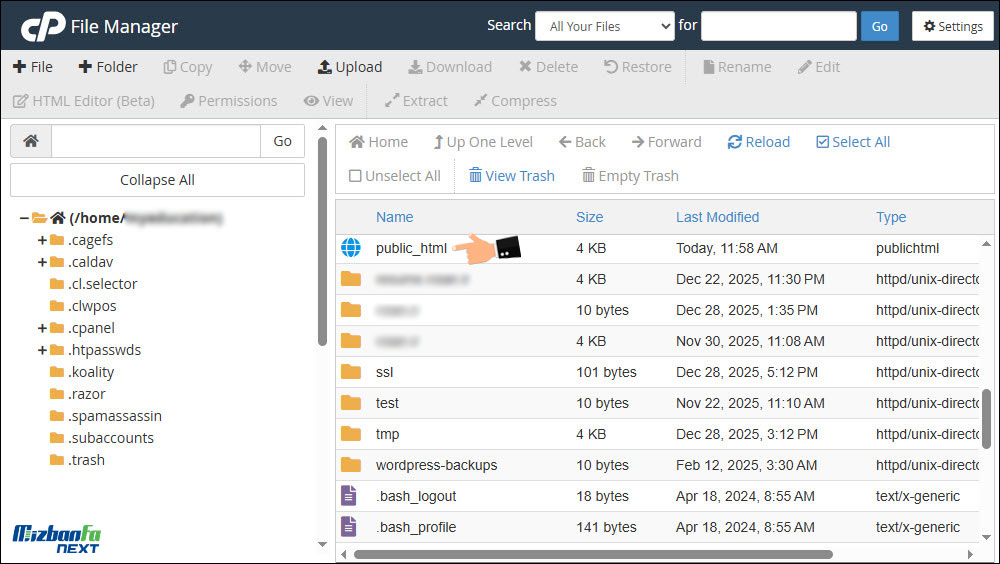Image resolution: width=1000 pixels, height=564 pixels.
Task: Click the Upload toolbar icon
Action: tap(325, 67)
